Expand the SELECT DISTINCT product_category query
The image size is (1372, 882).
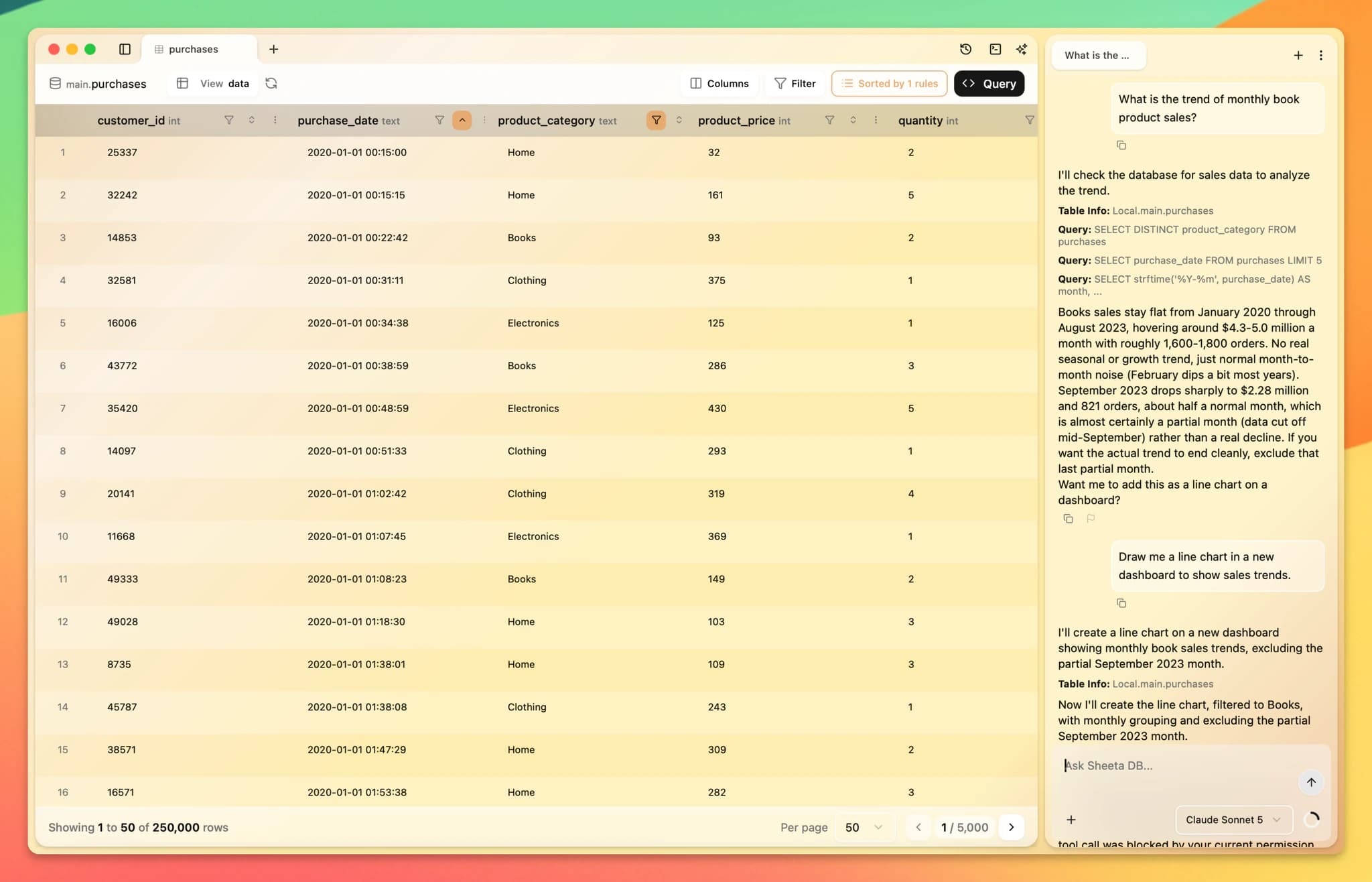[x=1177, y=235]
